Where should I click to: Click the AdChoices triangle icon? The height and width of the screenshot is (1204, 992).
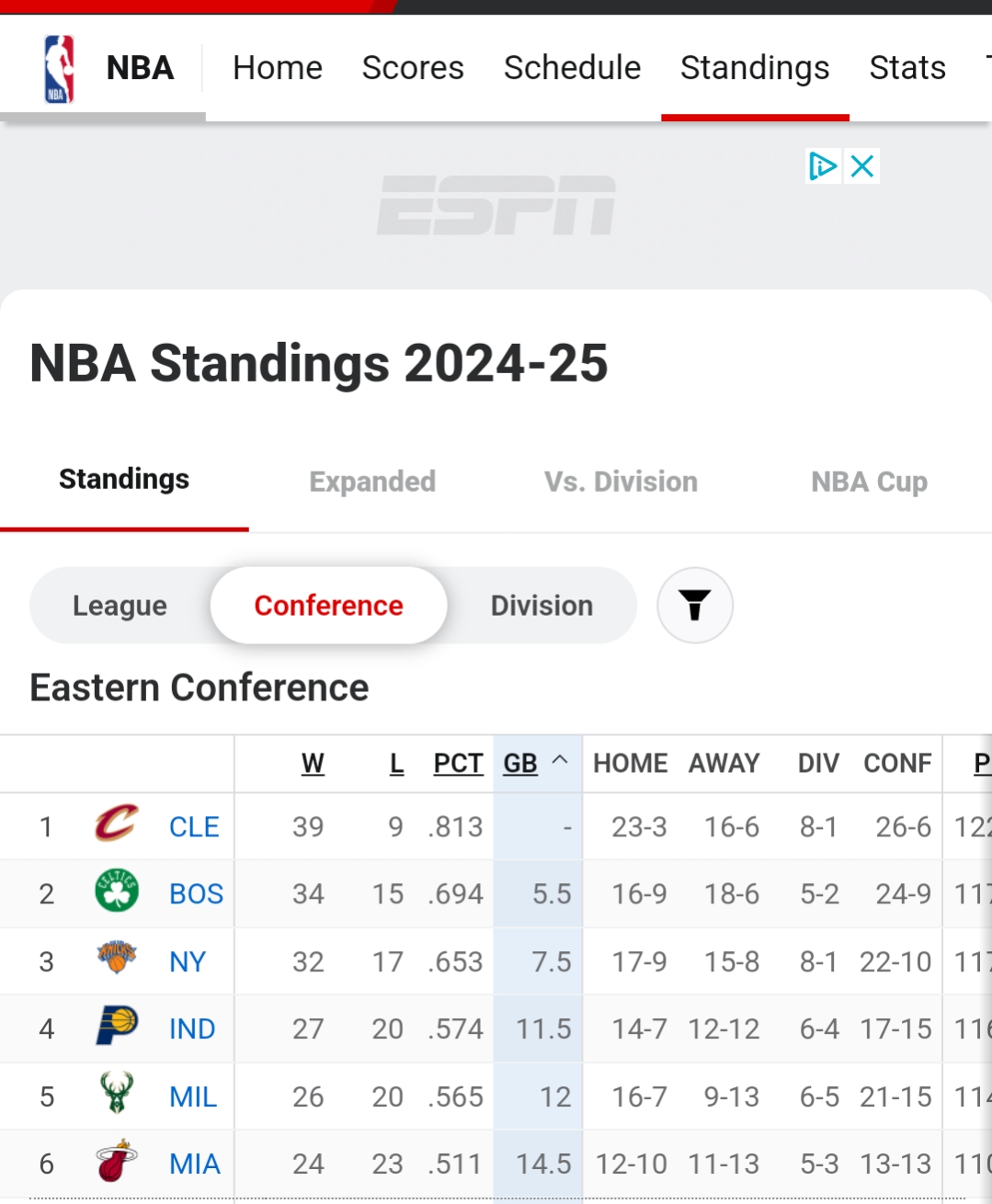822,166
